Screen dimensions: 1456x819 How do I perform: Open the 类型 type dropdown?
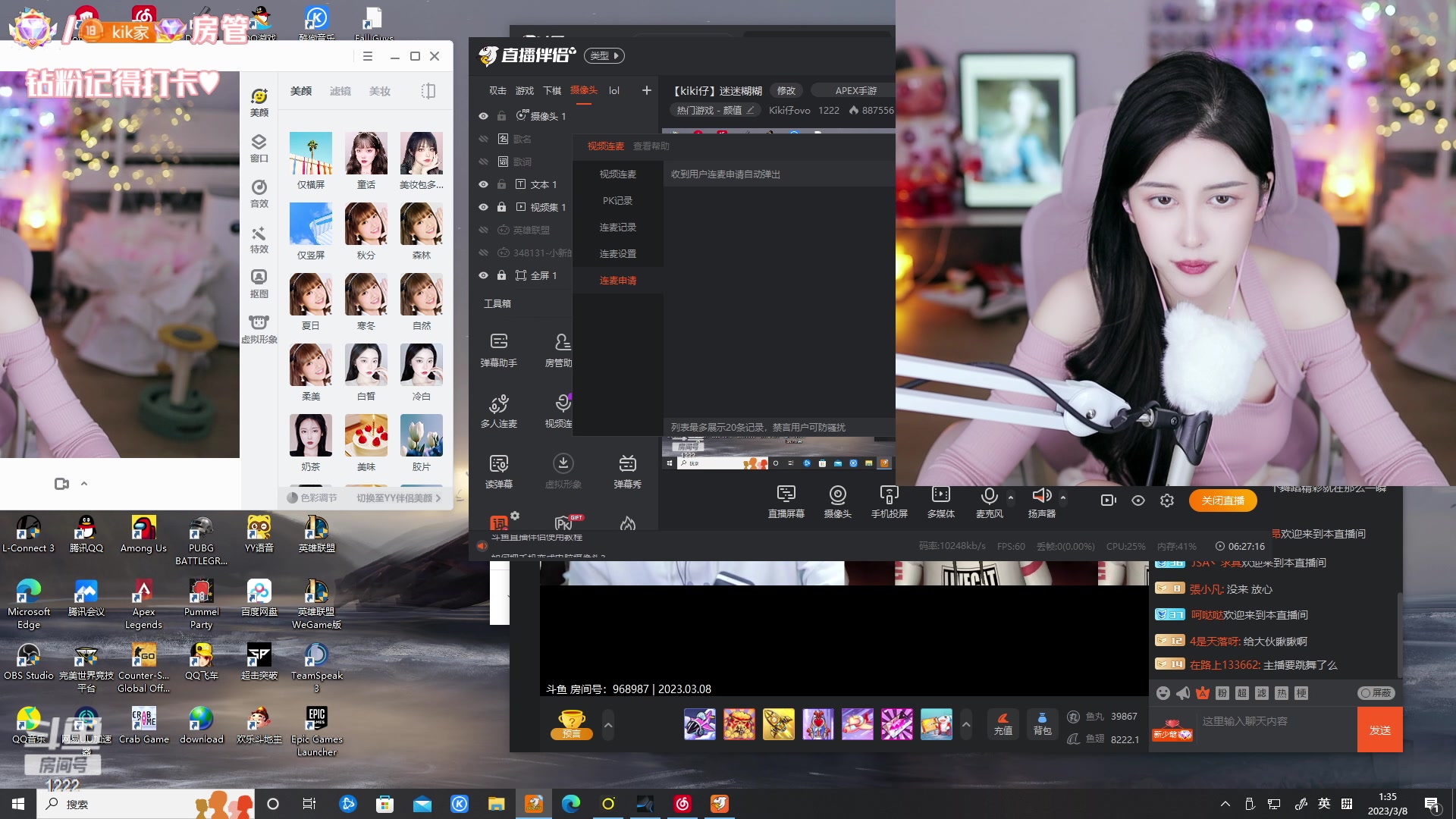pos(604,55)
